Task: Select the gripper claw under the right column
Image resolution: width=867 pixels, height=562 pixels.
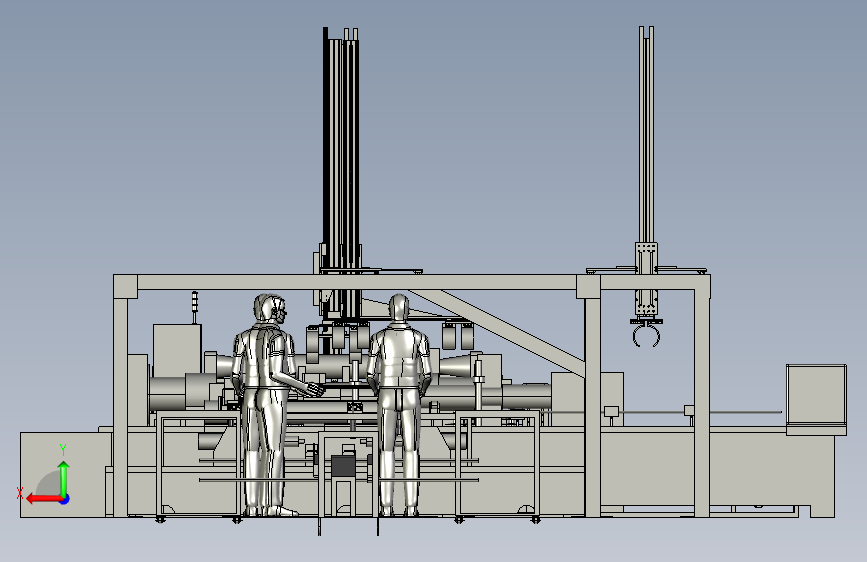Action: click(646, 334)
